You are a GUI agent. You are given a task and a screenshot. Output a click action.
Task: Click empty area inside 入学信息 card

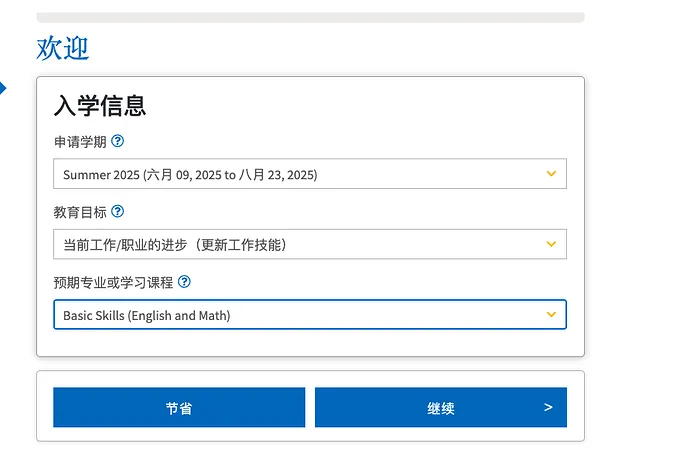coord(400,110)
